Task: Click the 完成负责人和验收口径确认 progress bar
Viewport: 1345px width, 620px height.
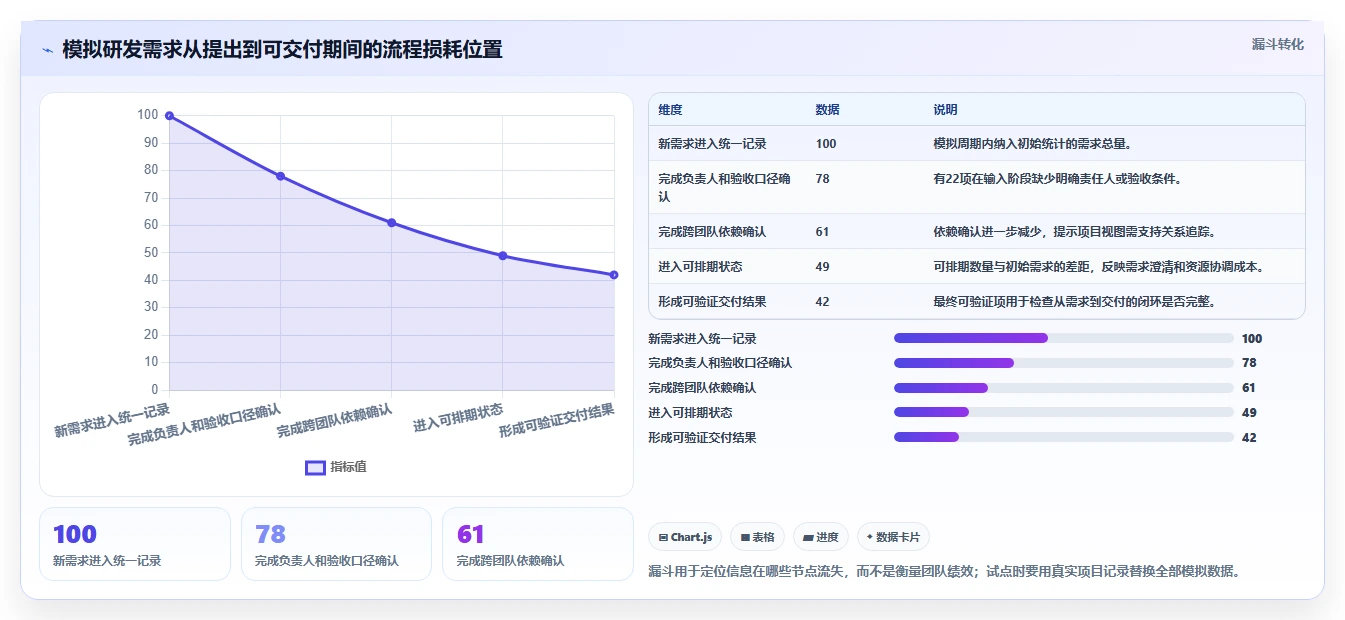Action: tap(1064, 363)
